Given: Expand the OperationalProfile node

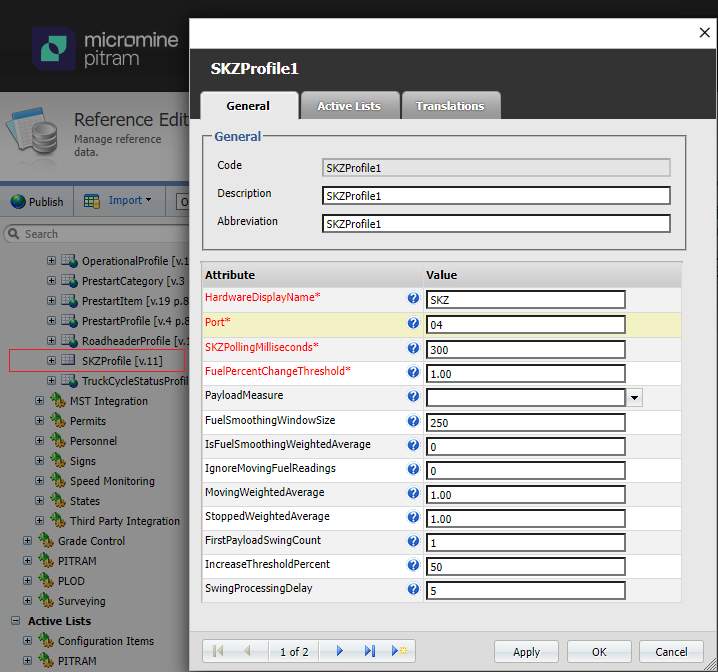Looking at the screenshot, I should point(51,260).
